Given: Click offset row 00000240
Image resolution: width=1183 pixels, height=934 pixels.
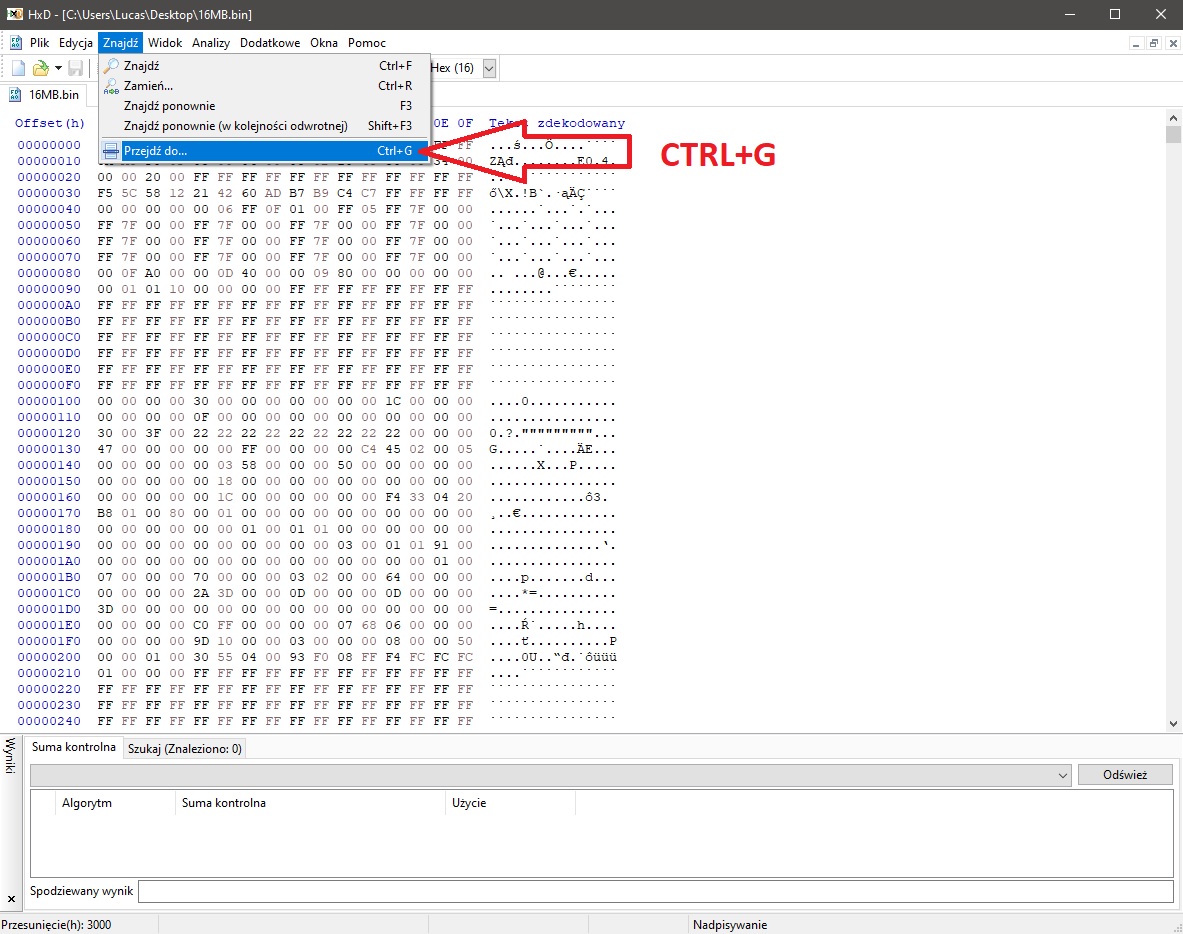Looking at the screenshot, I should coord(49,721).
